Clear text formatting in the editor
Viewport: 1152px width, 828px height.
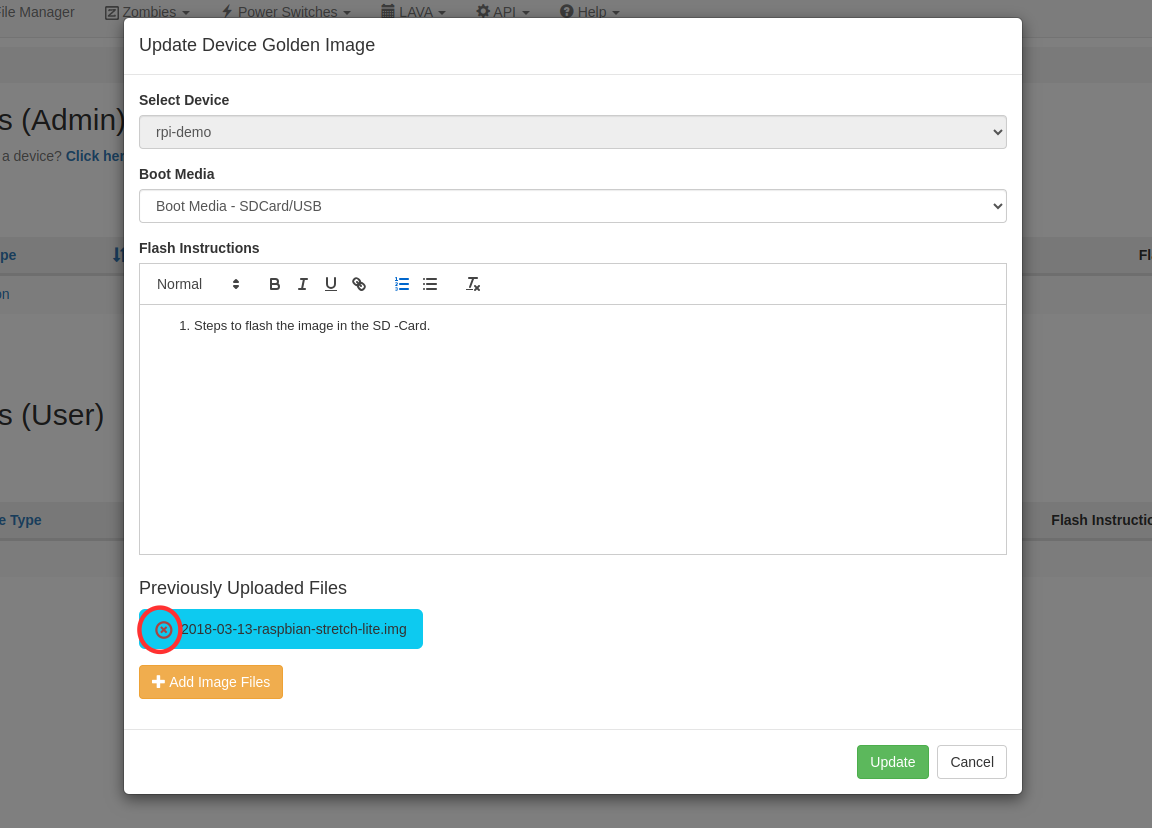(x=472, y=284)
